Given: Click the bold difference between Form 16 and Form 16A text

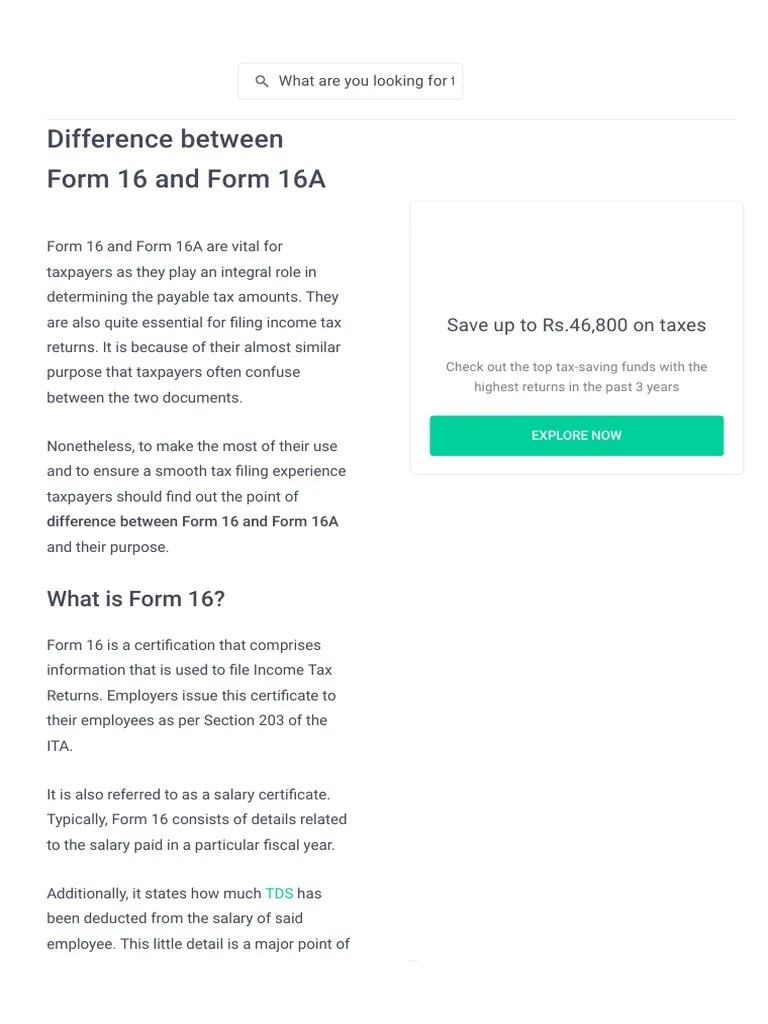Looking at the screenshot, I should 192,521.
